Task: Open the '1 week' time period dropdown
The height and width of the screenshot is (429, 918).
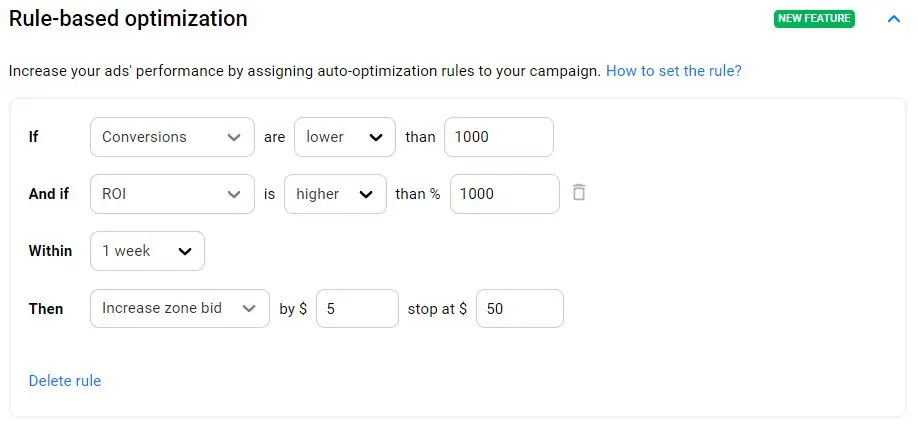Action: tap(147, 251)
